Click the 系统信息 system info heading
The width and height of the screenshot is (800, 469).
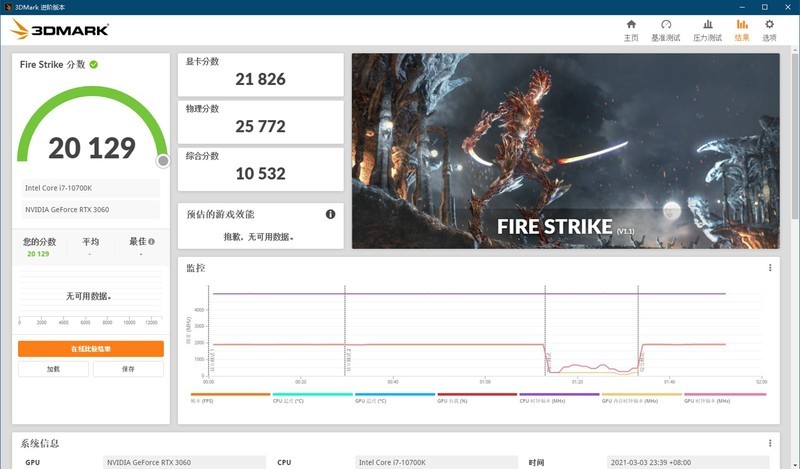tap(40, 443)
